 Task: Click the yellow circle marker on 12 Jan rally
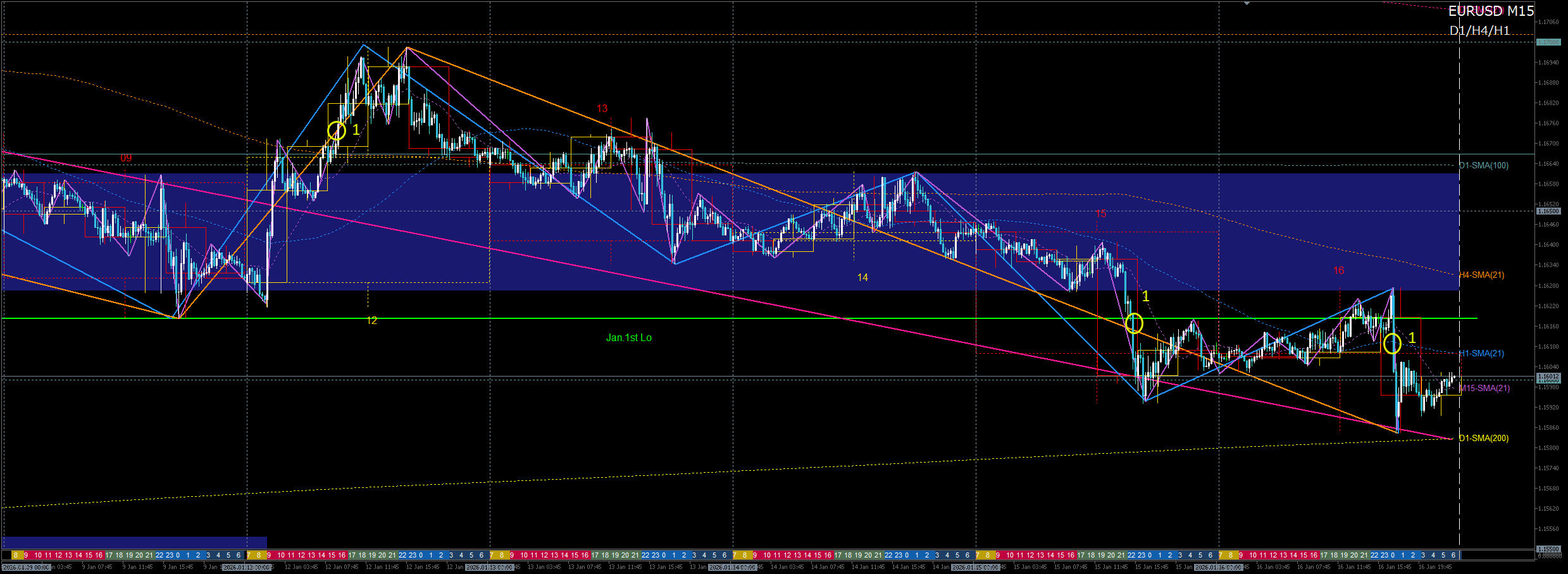pos(337,130)
